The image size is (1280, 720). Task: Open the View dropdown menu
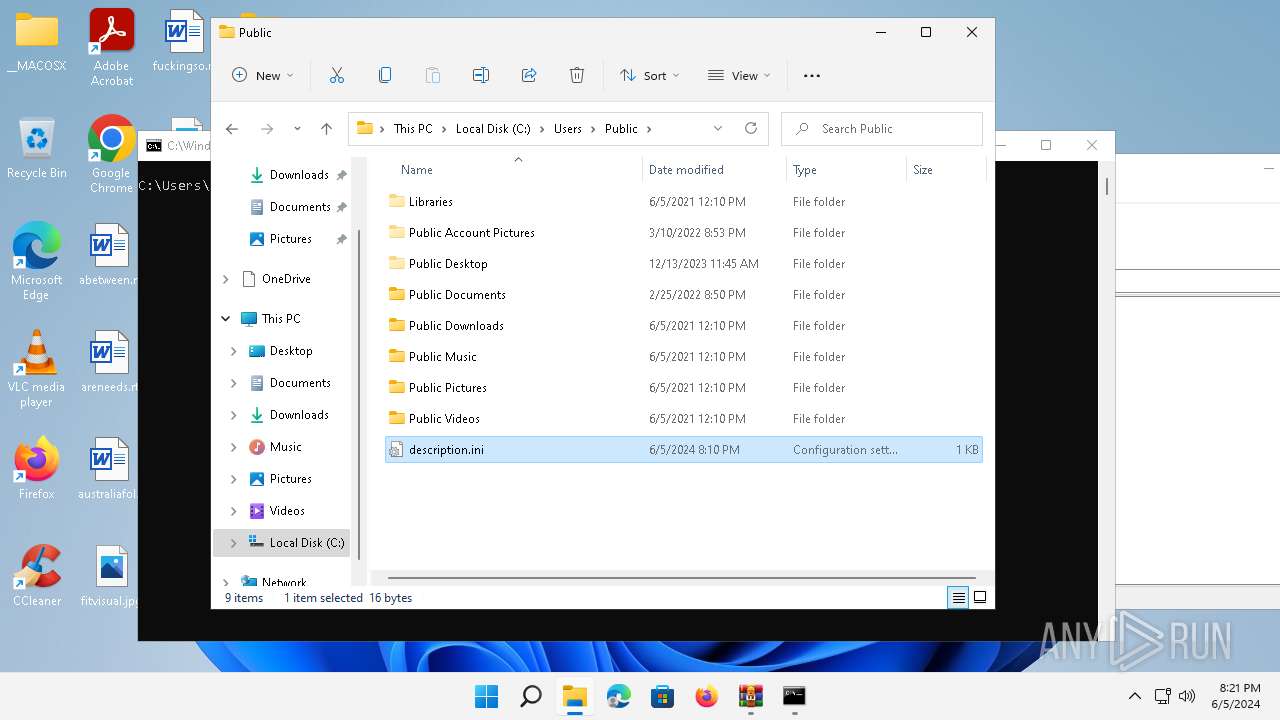[740, 75]
